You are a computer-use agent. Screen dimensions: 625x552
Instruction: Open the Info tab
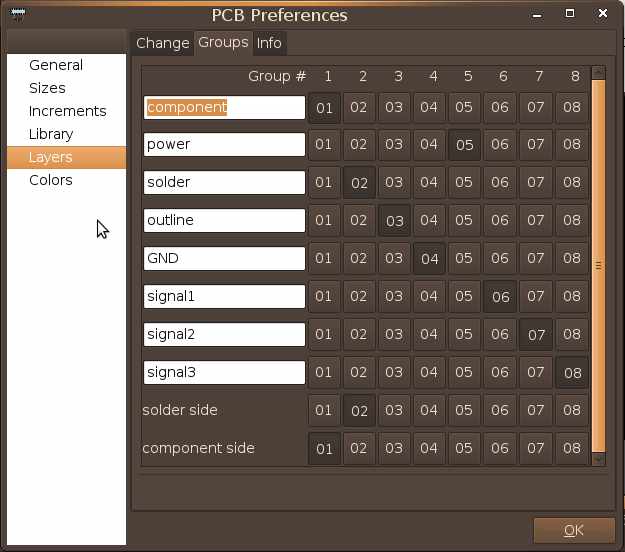pyautogui.click(x=269, y=43)
